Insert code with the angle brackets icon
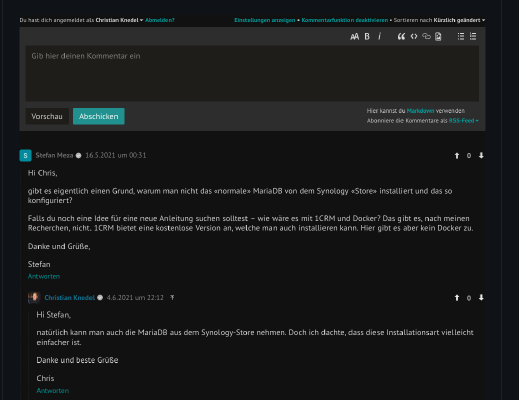 point(414,36)
